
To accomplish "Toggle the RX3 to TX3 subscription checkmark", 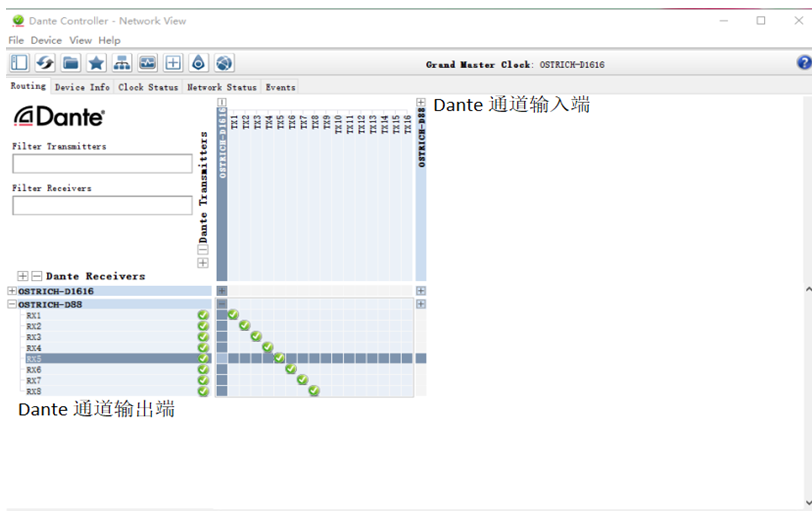I will (256, 336).
